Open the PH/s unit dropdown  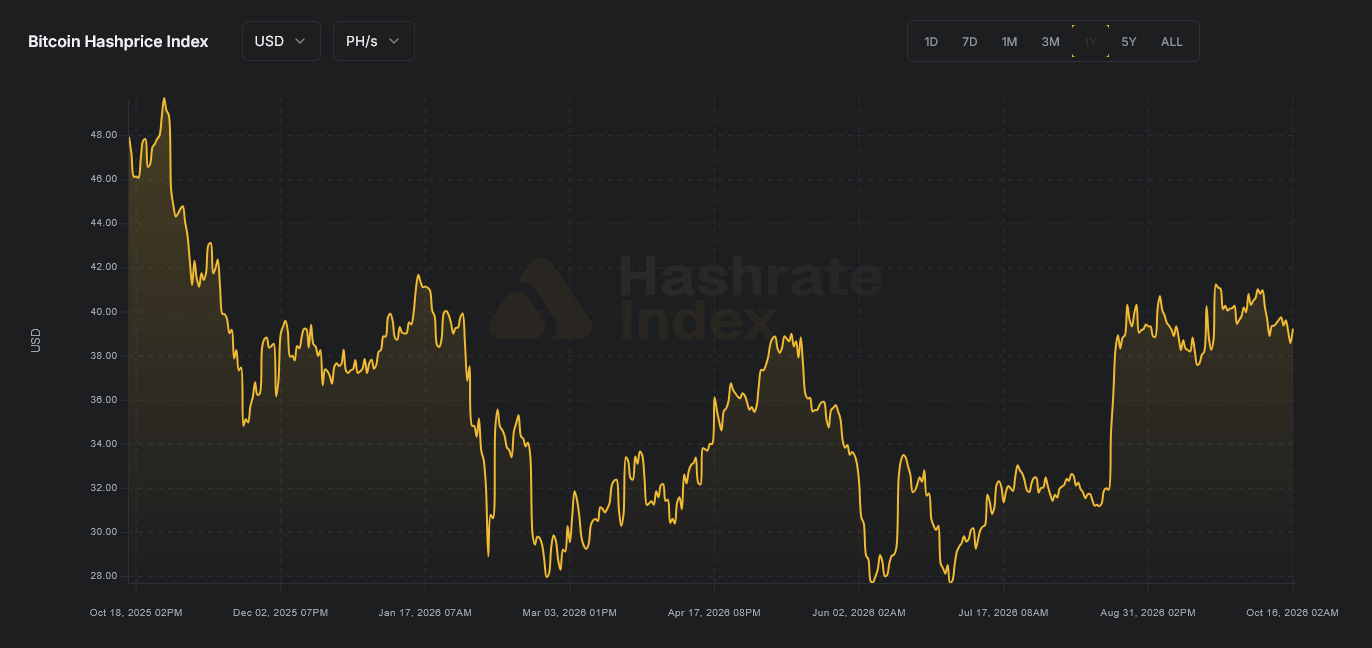click(373, 41)
